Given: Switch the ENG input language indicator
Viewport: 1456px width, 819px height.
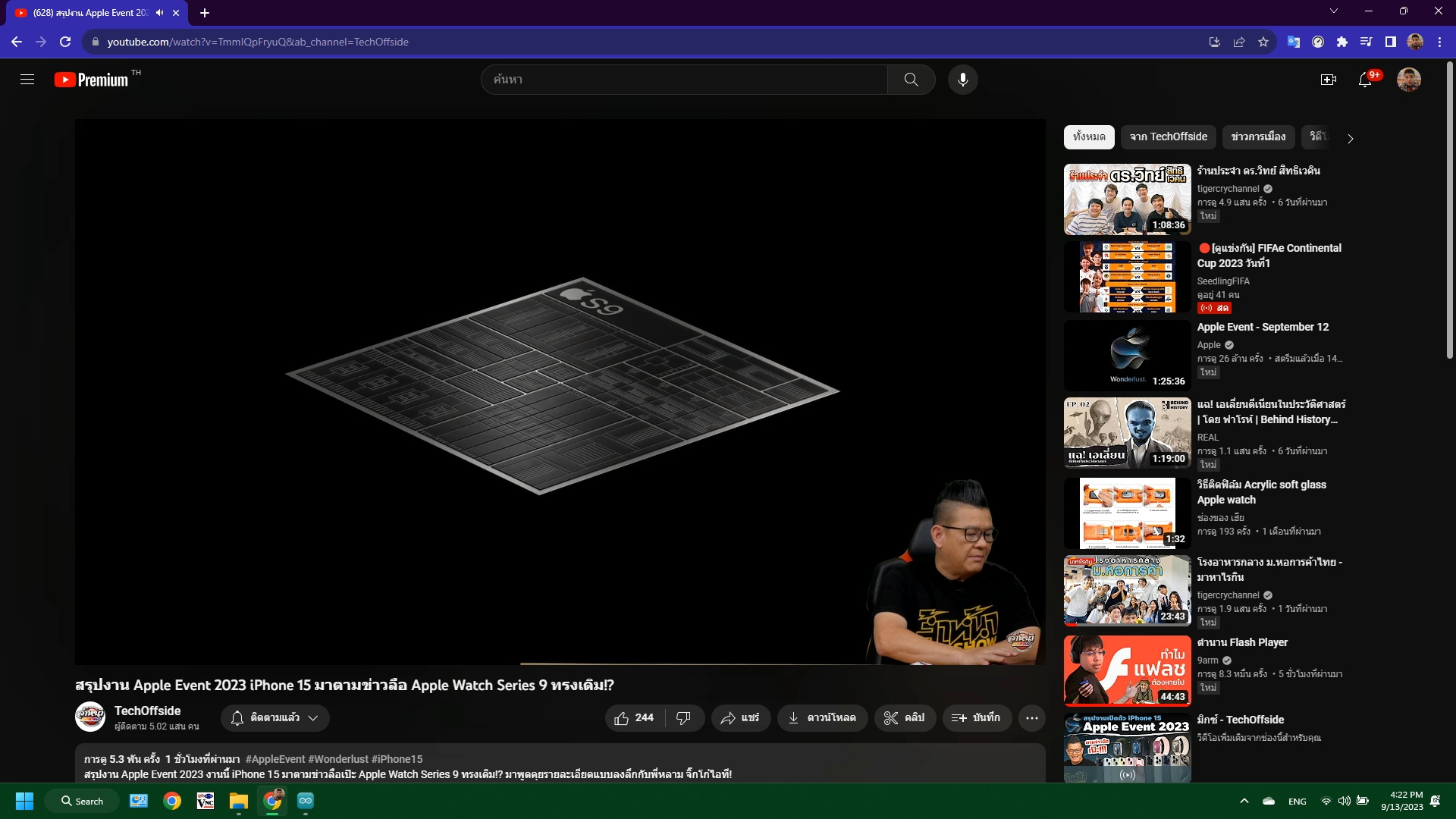Looking at the screenshot, I should (1297, 801).
